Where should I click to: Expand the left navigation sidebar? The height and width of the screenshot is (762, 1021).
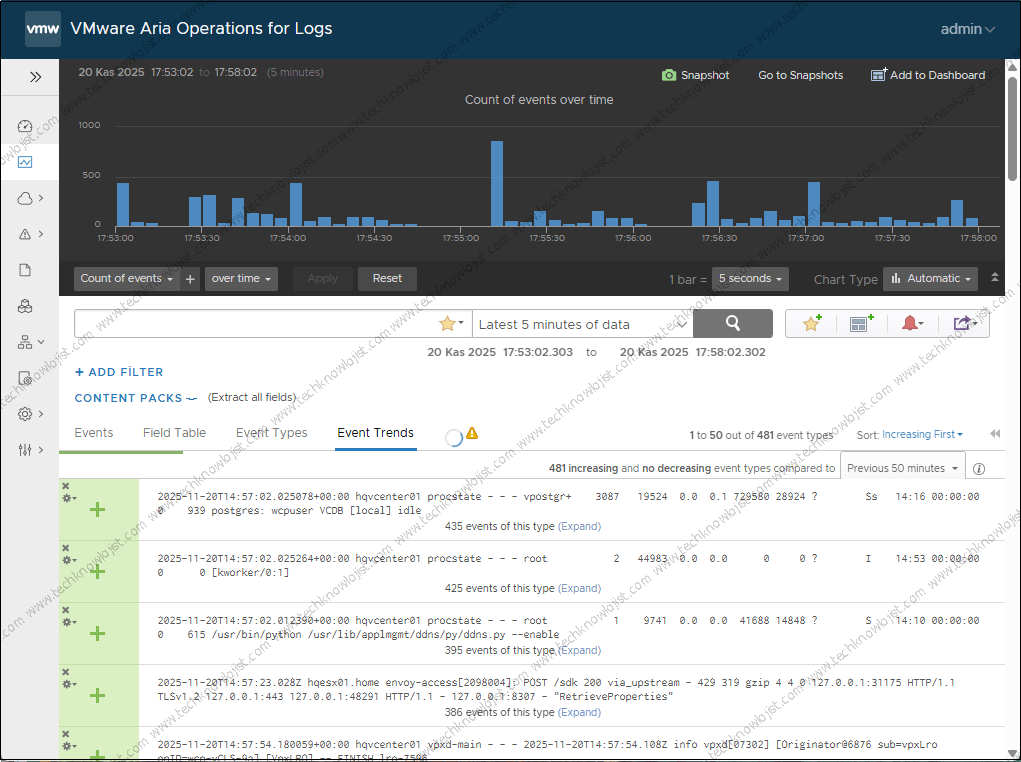(35, 77)
